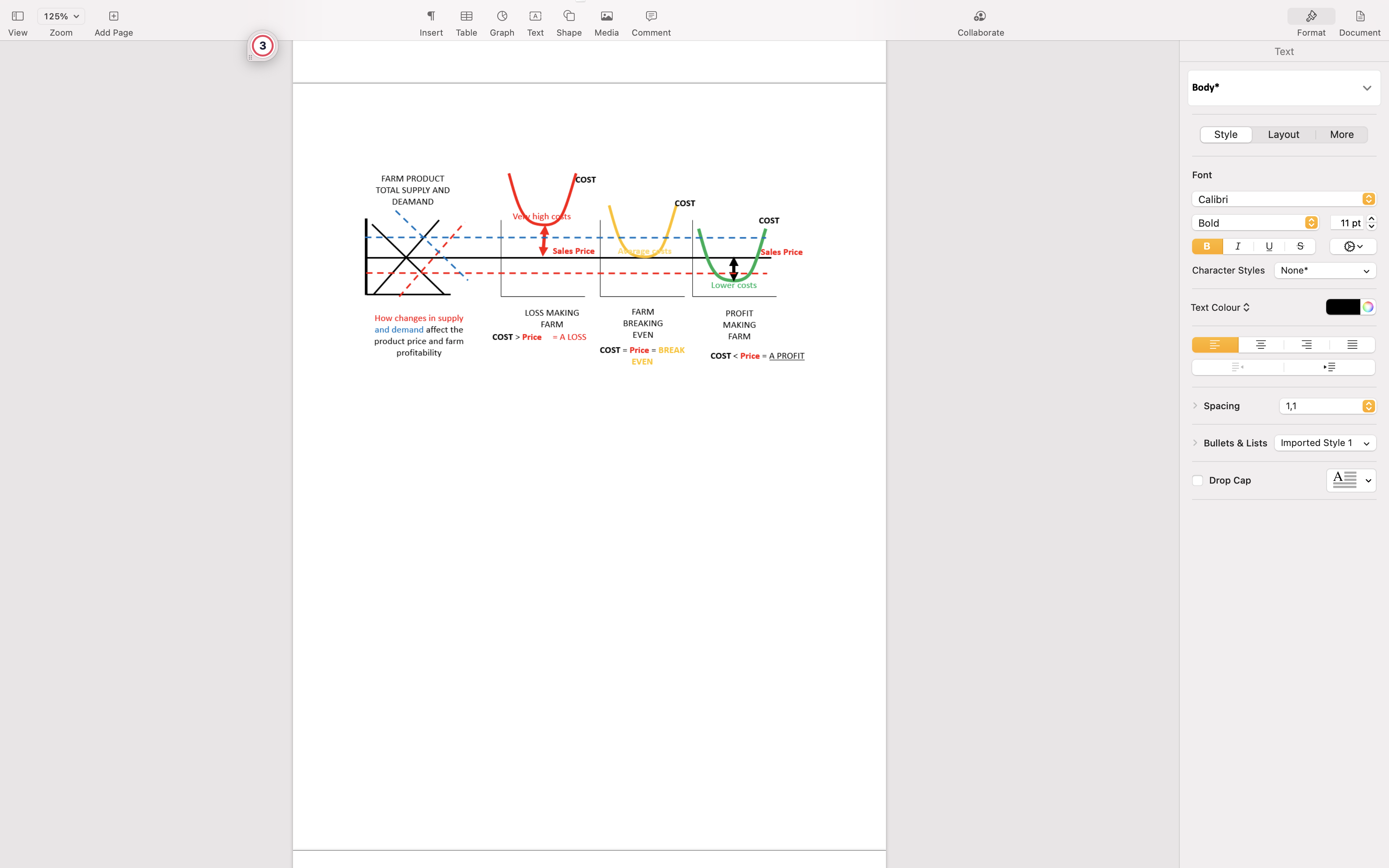Toggle Underline text formatting
The image size is (1389, 868).
point(1268,246)
